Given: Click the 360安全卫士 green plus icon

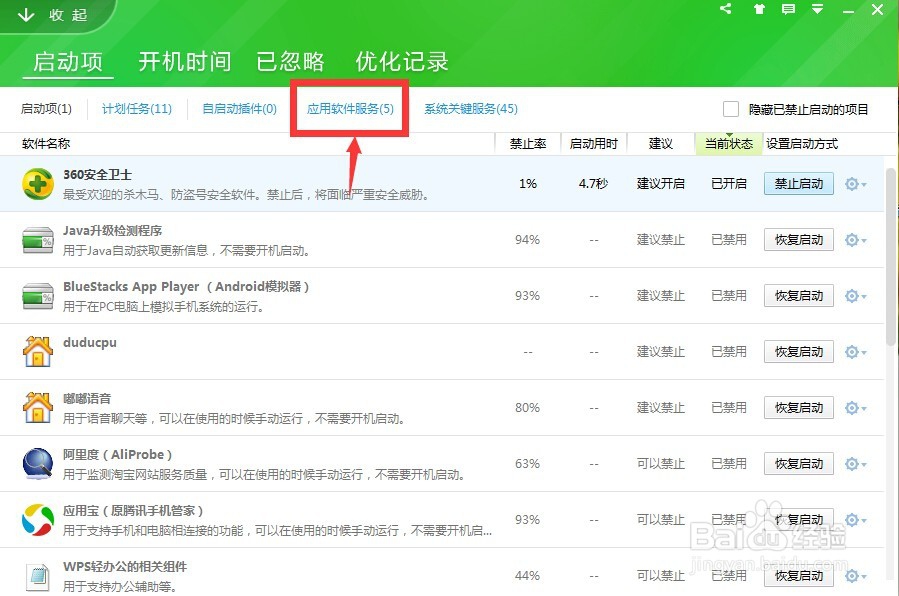Looking at the screenshot, I should tap(38, 184).
